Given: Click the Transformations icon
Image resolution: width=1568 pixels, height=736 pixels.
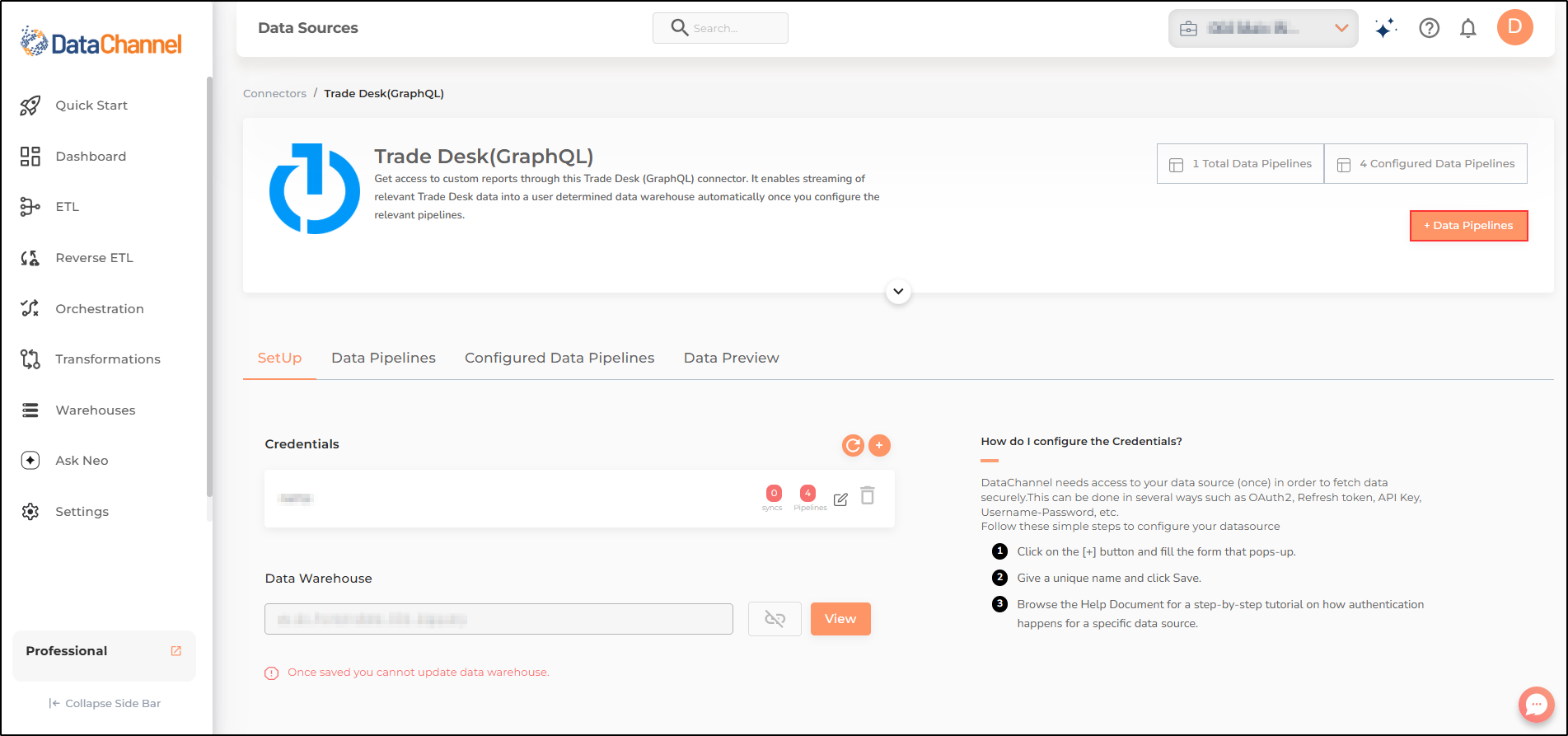Looking at the screenshot, I should [30, 359].
